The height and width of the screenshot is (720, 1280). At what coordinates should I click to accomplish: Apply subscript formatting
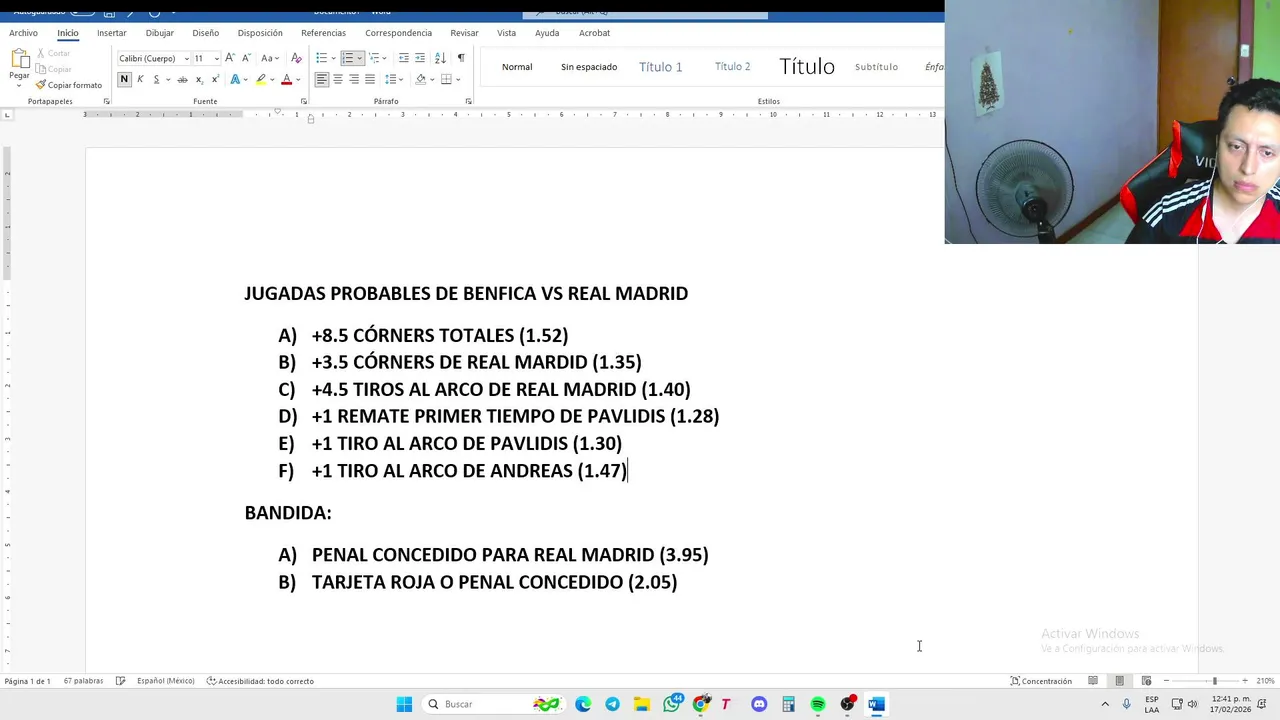click(x=199, y=79)
